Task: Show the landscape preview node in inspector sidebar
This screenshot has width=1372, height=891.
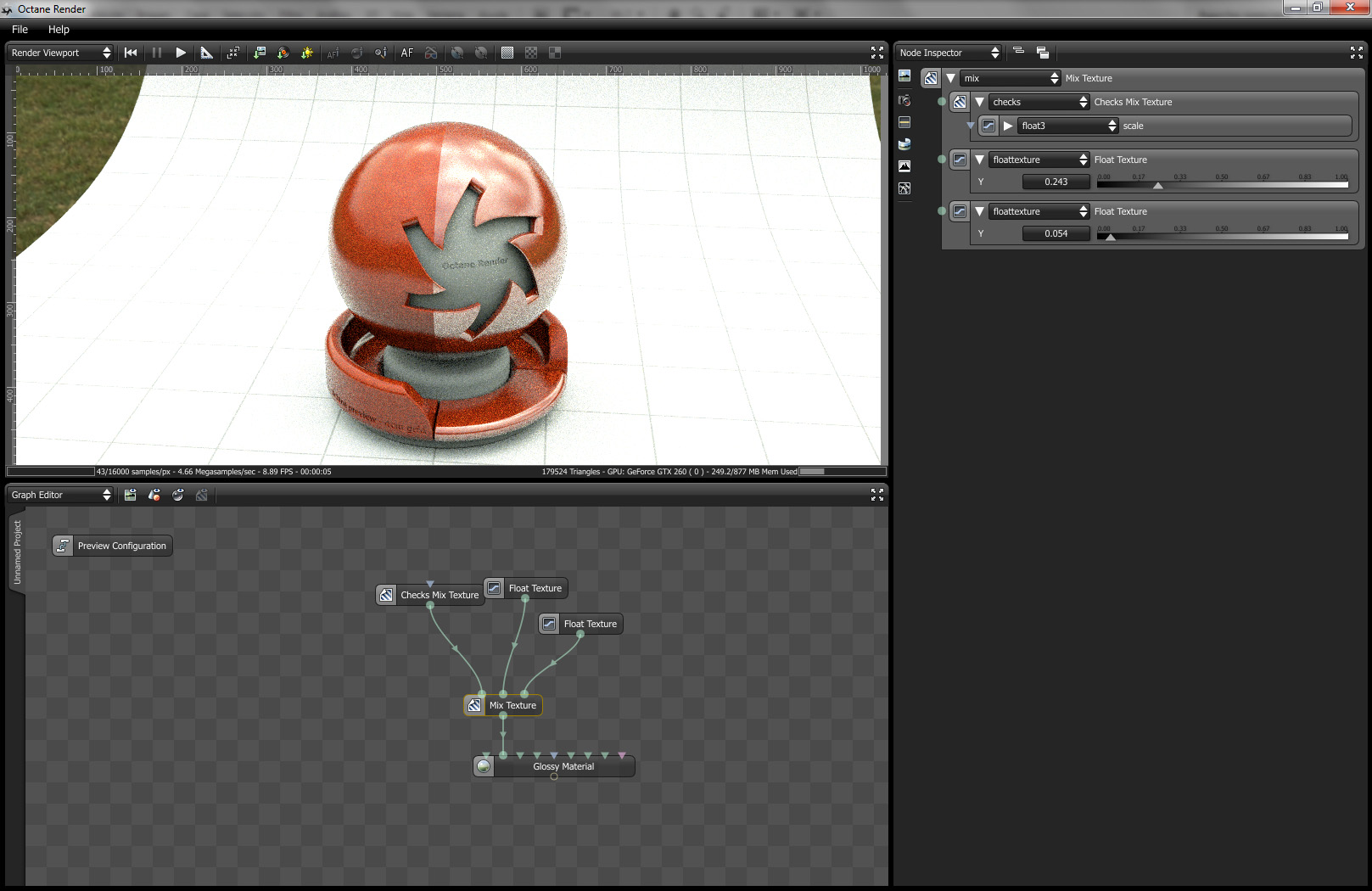Action: coord(904,76)
